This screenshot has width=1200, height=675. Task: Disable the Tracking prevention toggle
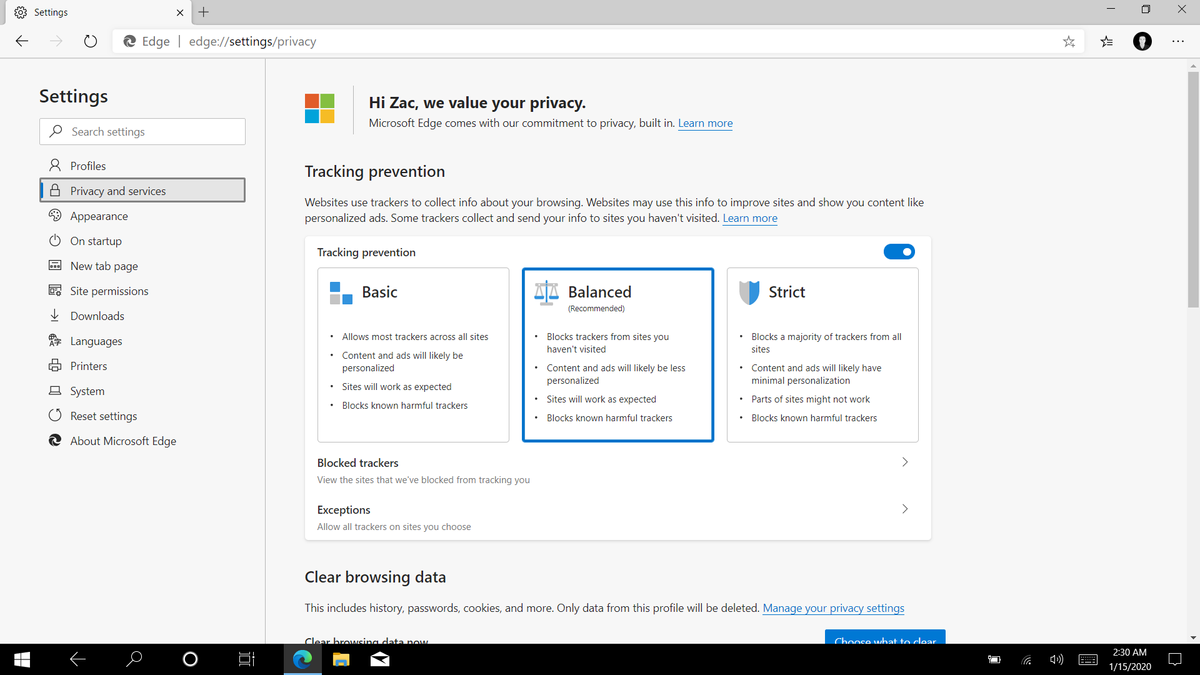(898, 251)
